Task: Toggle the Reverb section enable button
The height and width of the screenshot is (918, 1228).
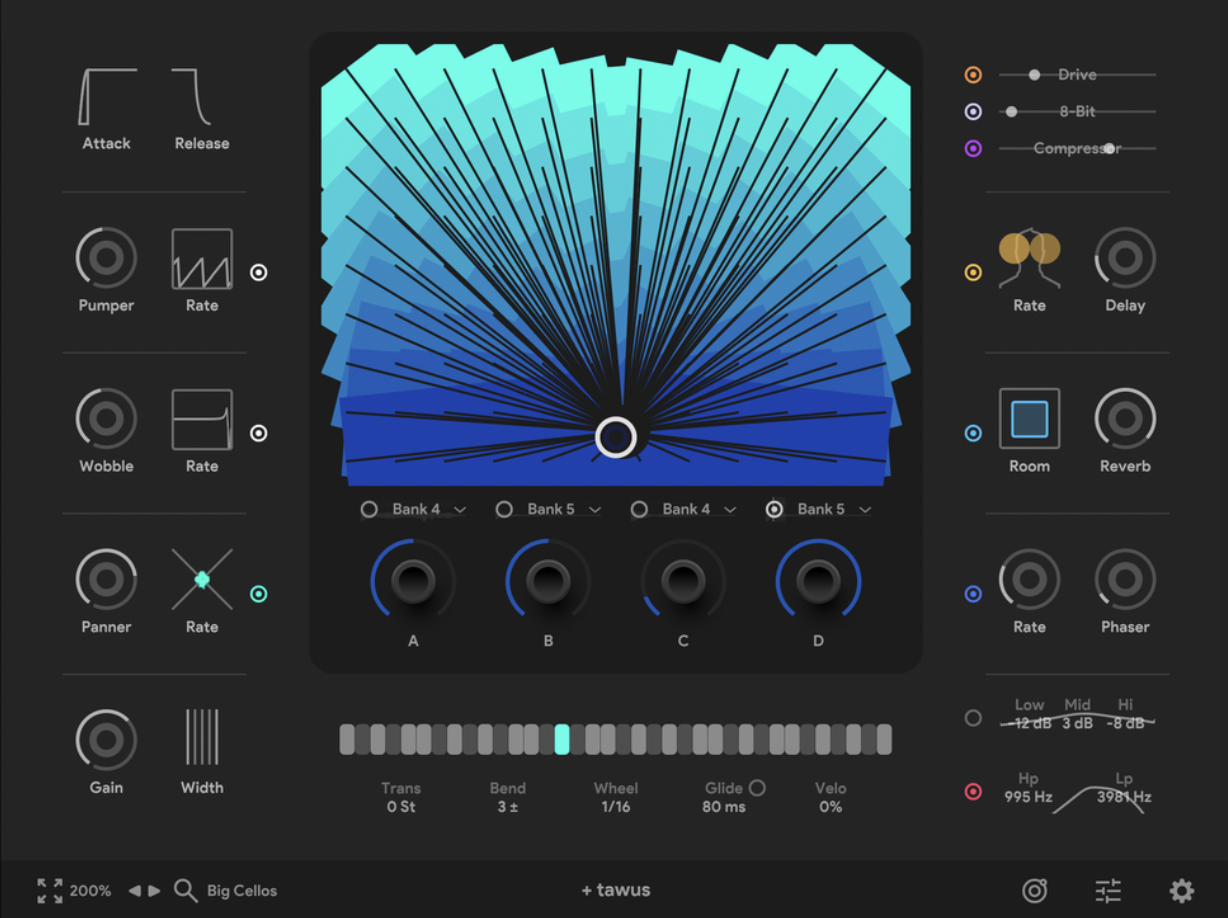Action: 973,433
